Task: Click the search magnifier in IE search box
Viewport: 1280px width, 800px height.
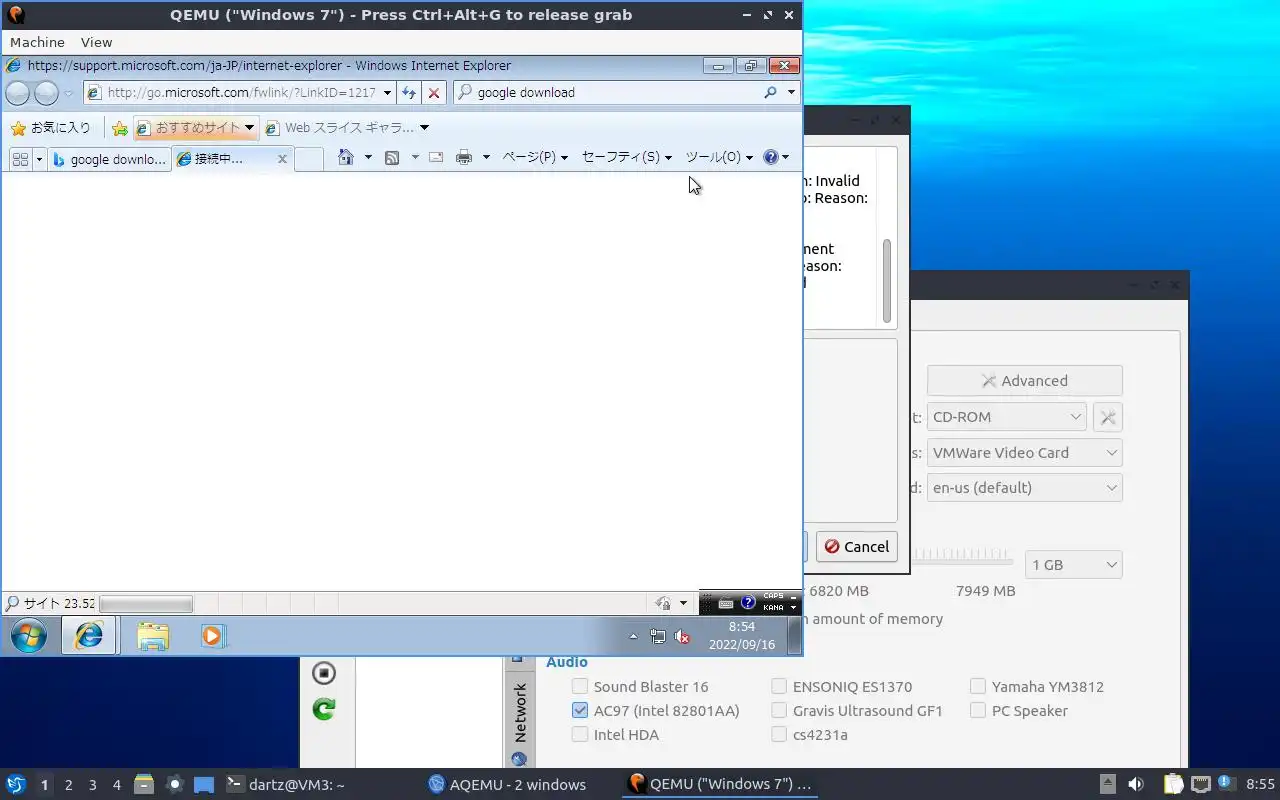Action: [770, 92]
